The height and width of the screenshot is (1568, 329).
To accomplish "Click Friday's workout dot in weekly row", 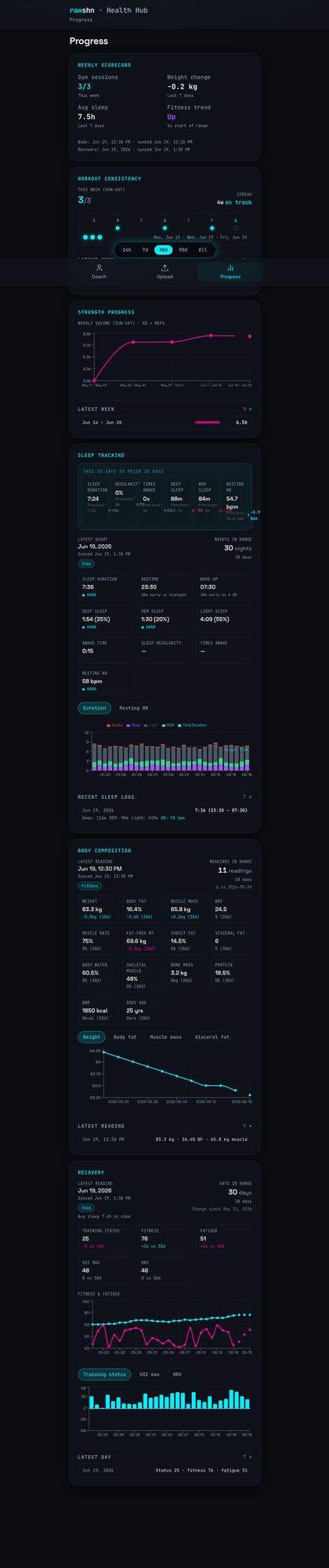I will [x=211, y=228].
